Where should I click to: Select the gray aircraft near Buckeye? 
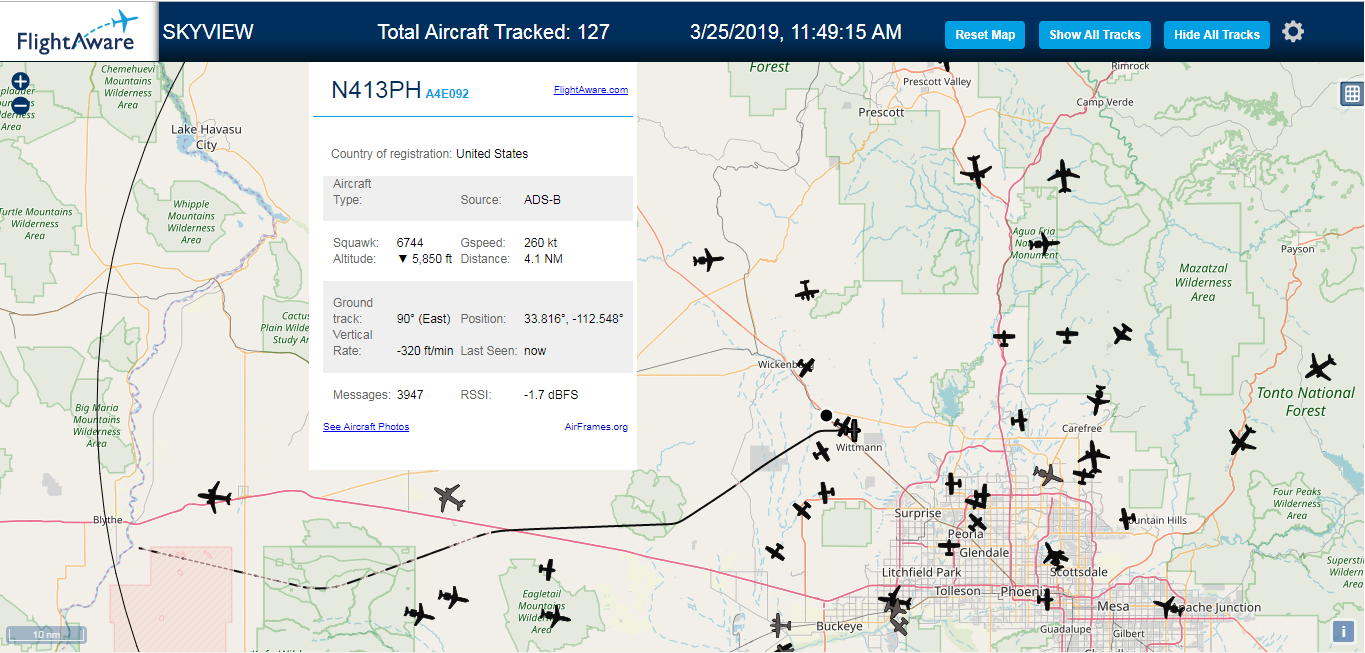point(781,627)
